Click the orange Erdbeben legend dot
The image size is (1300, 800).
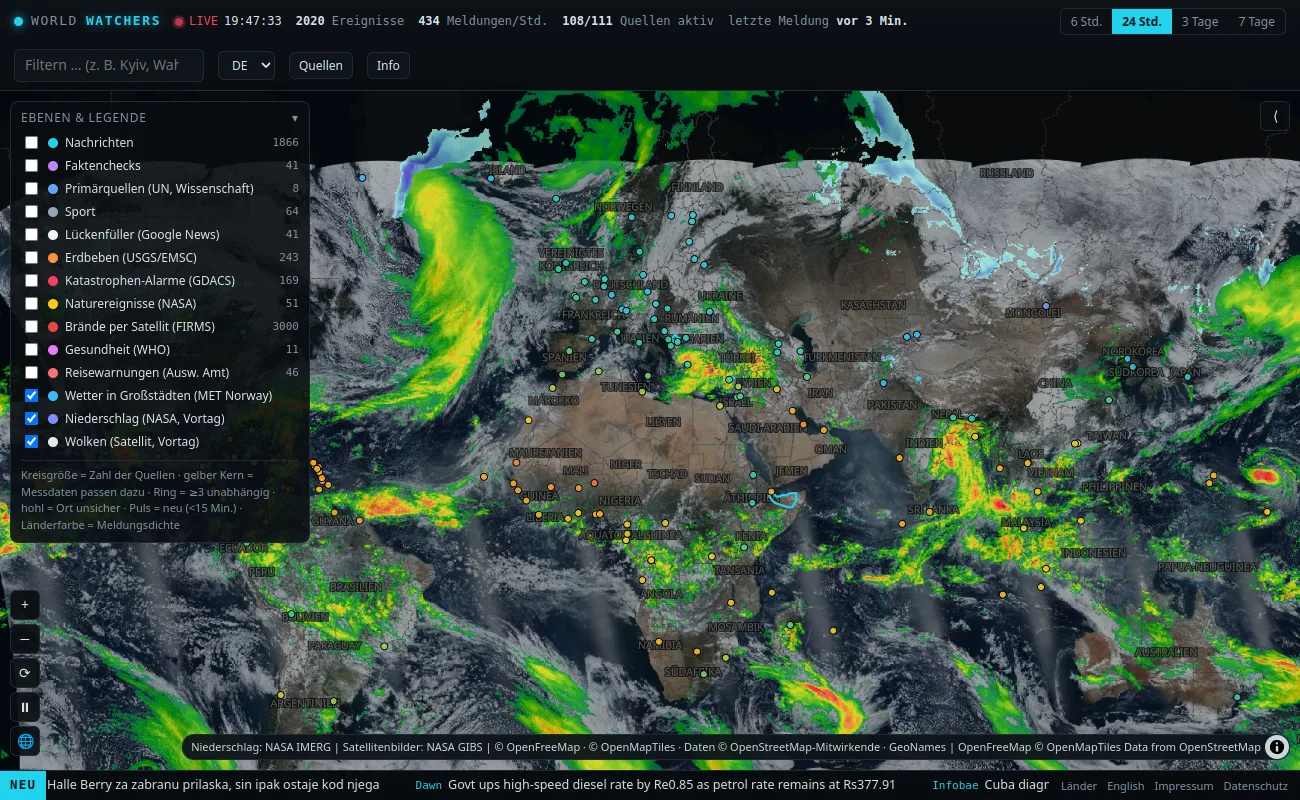pyautogui.click(x=53, y=258)
